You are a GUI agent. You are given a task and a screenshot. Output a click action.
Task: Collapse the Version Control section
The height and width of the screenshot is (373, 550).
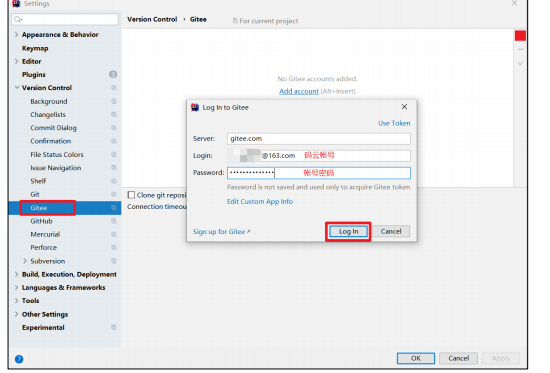[16, 87]
